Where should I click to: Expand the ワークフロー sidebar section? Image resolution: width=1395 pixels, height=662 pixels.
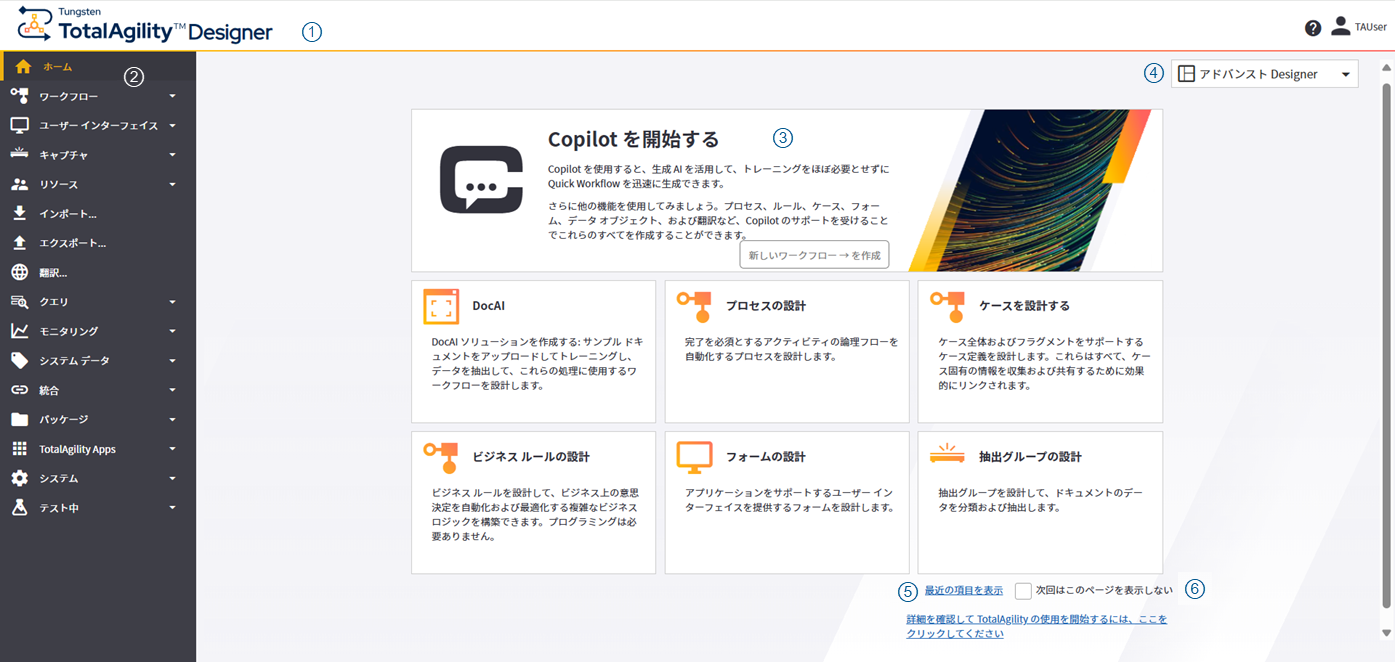[172, 96]
